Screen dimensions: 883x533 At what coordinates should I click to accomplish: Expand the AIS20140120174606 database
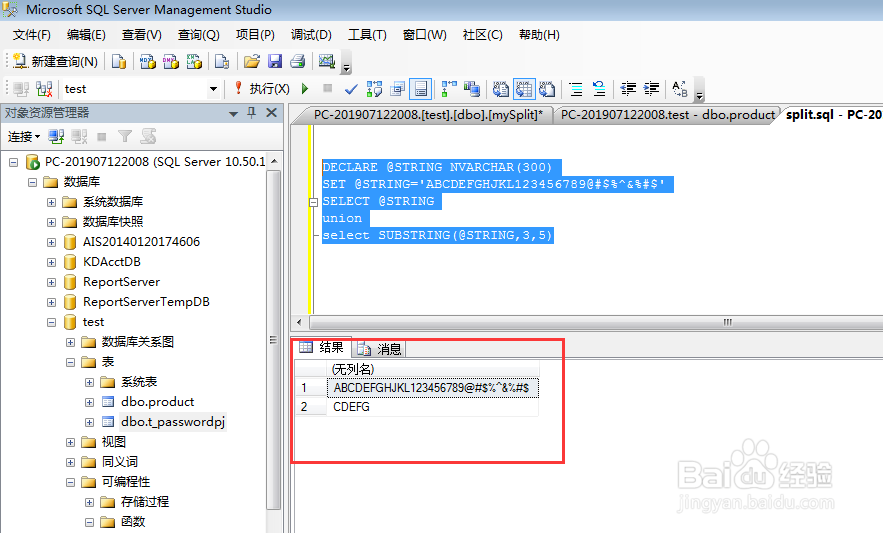tap(51, 242)
